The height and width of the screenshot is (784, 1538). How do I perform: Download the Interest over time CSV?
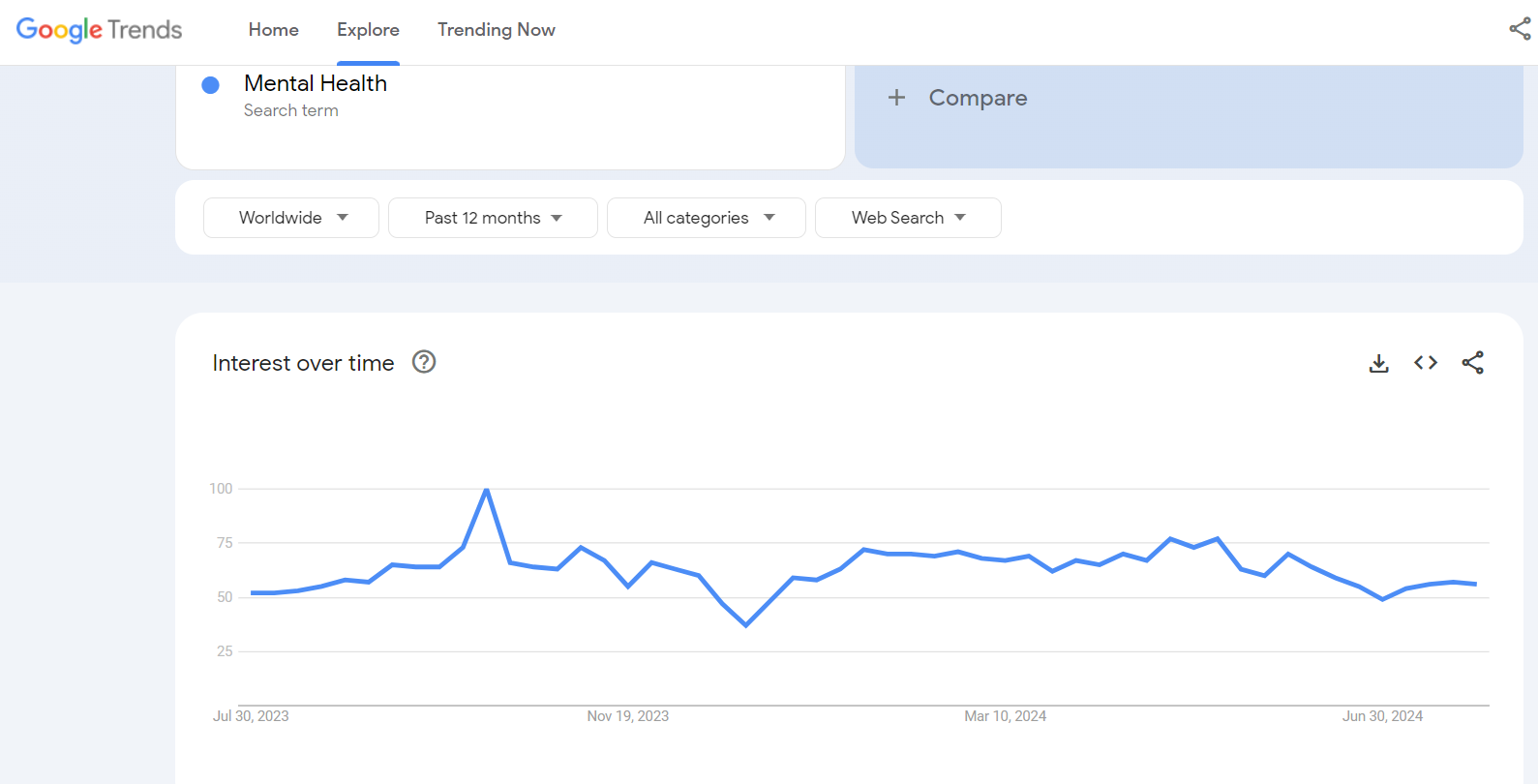(x=1379, y=363)
